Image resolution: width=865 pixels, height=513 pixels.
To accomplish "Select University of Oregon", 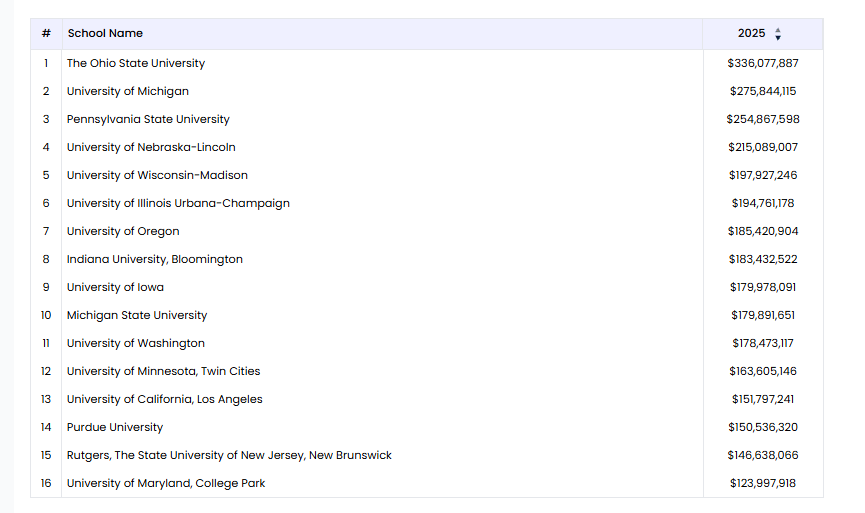I will point(123,231).
